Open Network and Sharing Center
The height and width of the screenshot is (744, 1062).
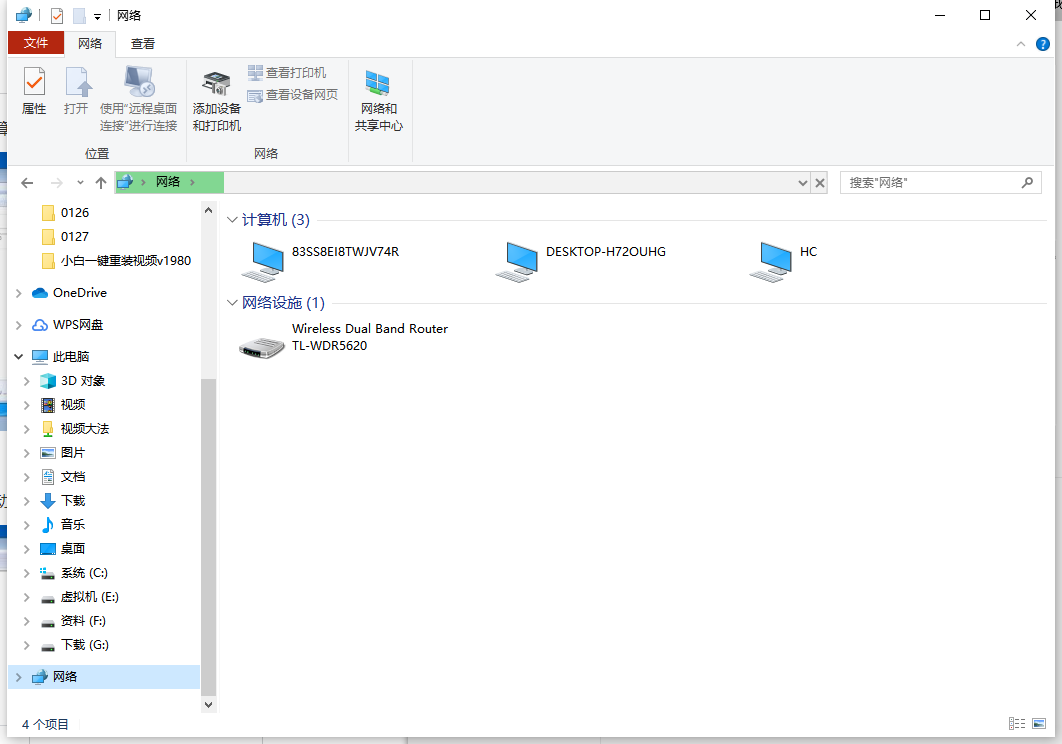[379, 100]
